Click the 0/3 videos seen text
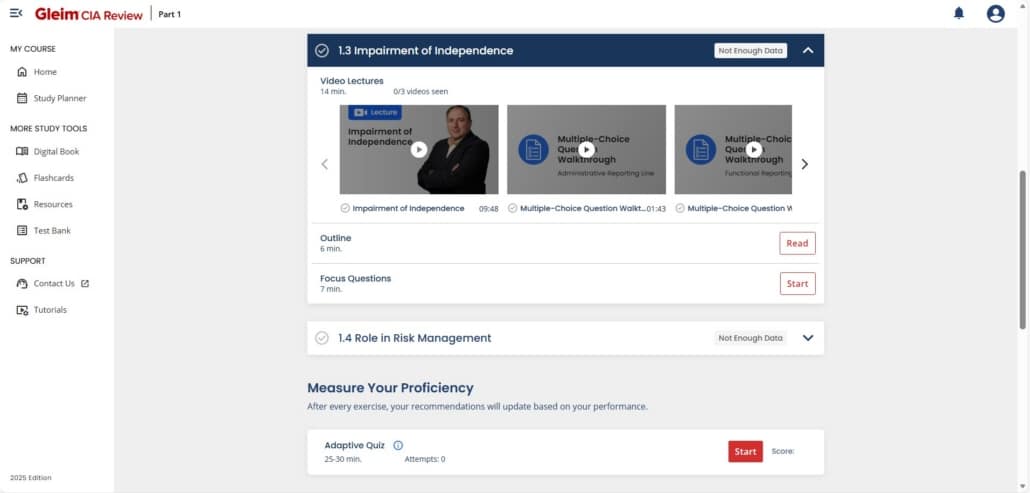The width and height of the screenshot is (1030, 493). 420,92
